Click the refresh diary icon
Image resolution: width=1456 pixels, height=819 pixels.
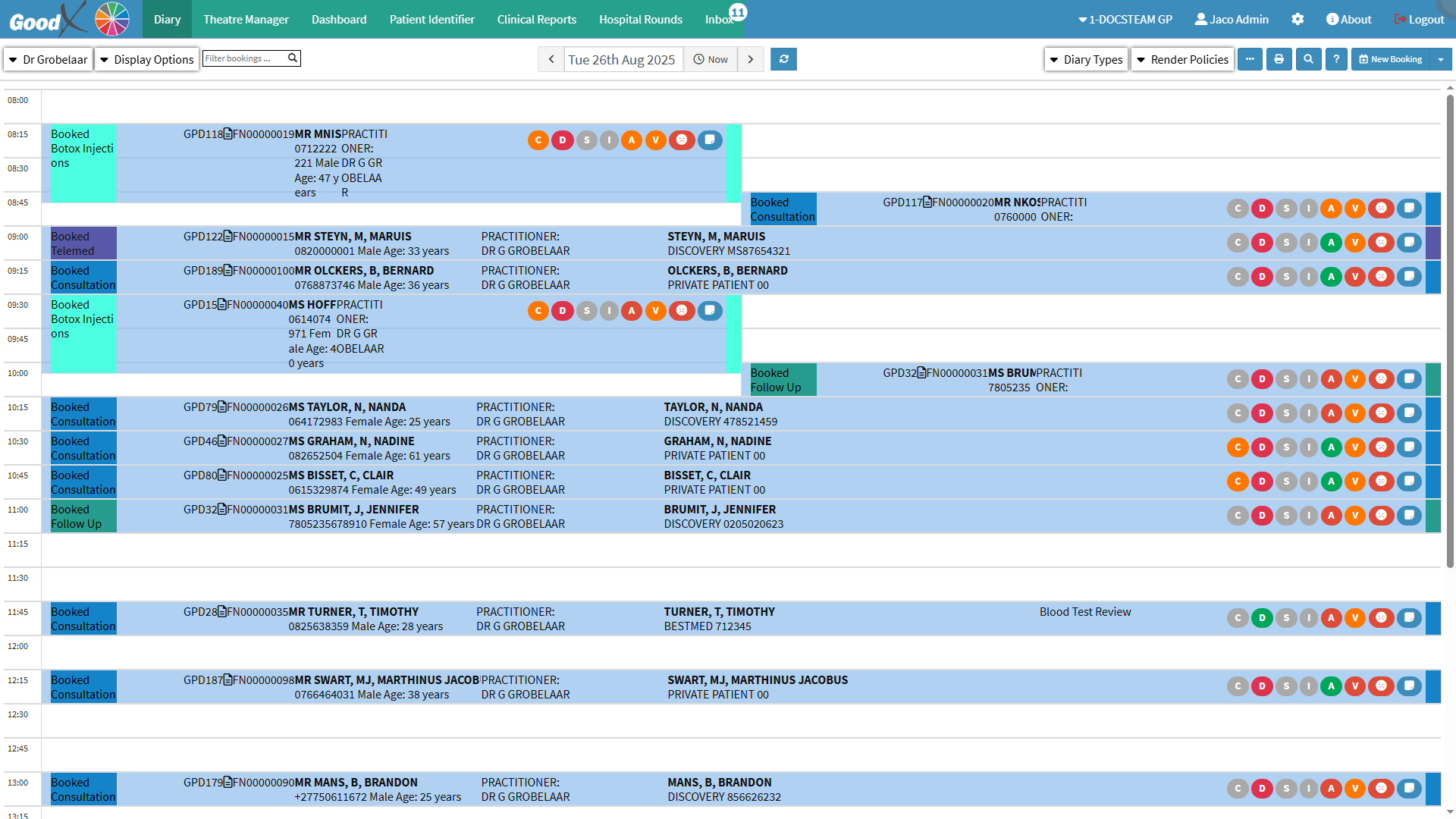pyautogui.click(x=783, y=59)
